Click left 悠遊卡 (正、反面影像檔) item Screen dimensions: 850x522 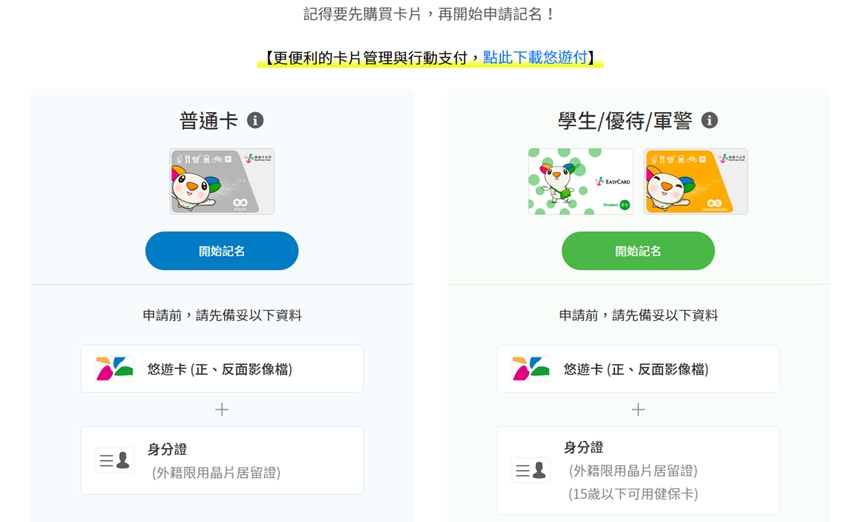(x=222, y=369)
